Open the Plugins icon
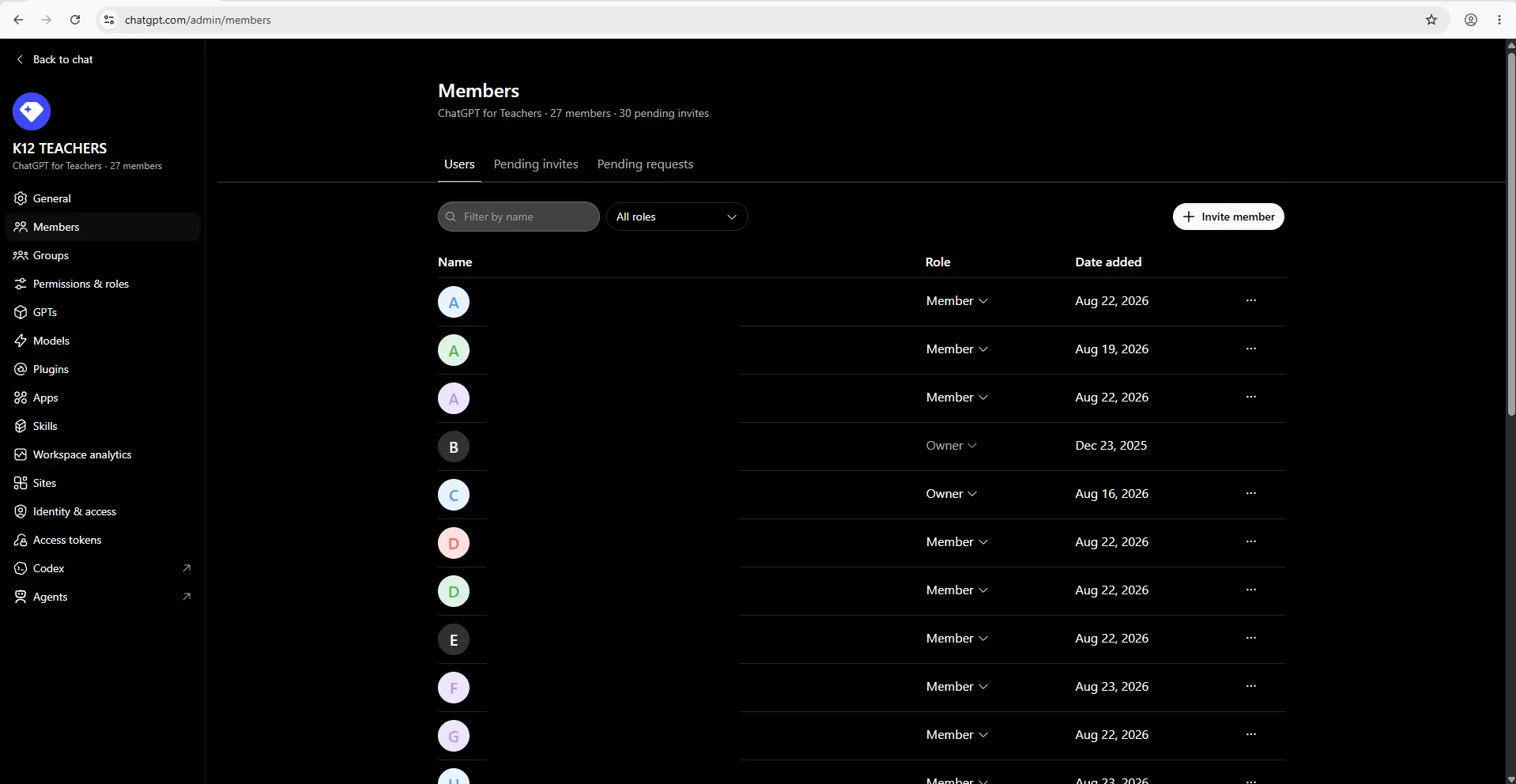This screenshot has width=1516, height=784. (x=21, y=369)
